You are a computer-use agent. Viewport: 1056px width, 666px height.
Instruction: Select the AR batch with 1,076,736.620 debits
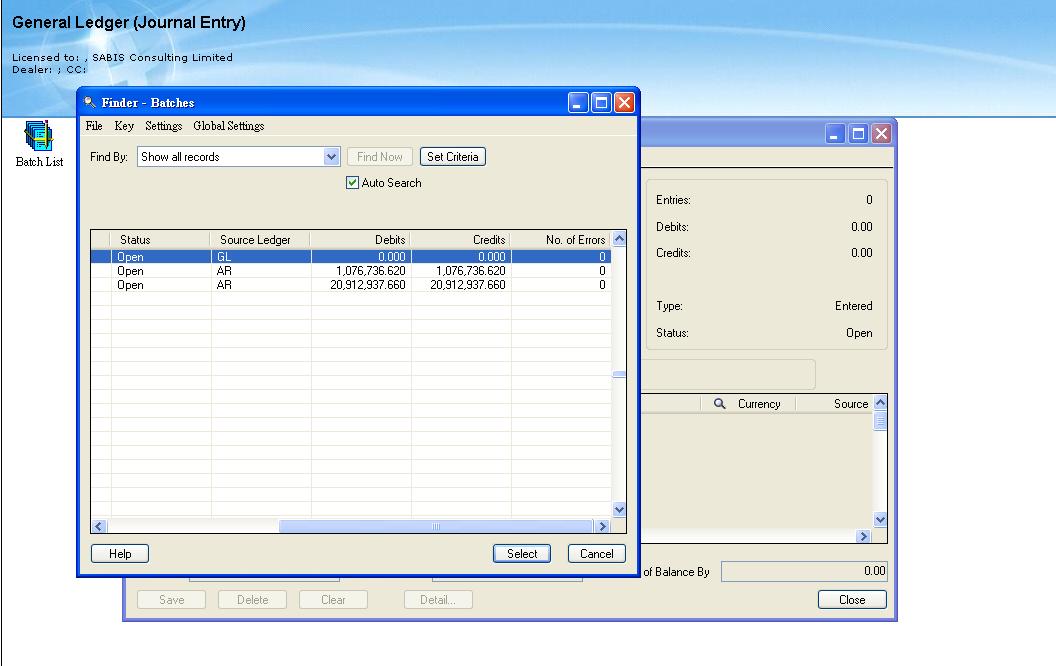click(360, 271)
